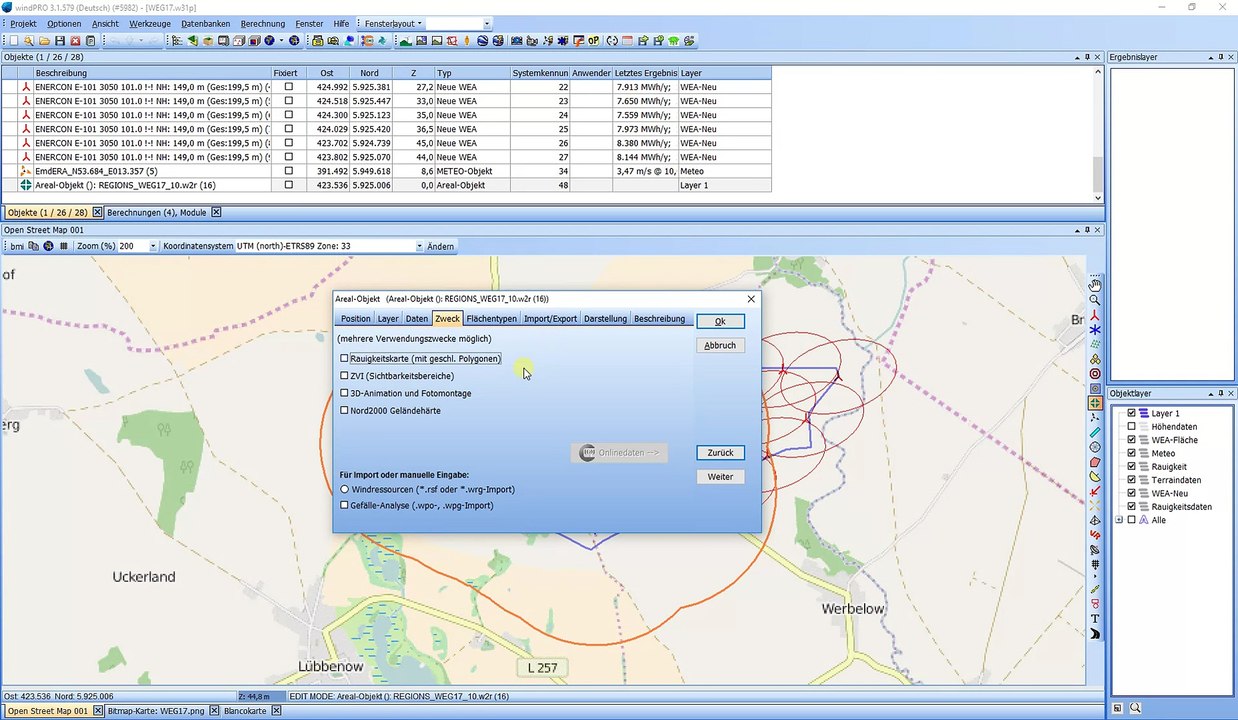Enable Rauigkeitskarte (mit geschl. Polygonen) checkbox

(344, 358)
